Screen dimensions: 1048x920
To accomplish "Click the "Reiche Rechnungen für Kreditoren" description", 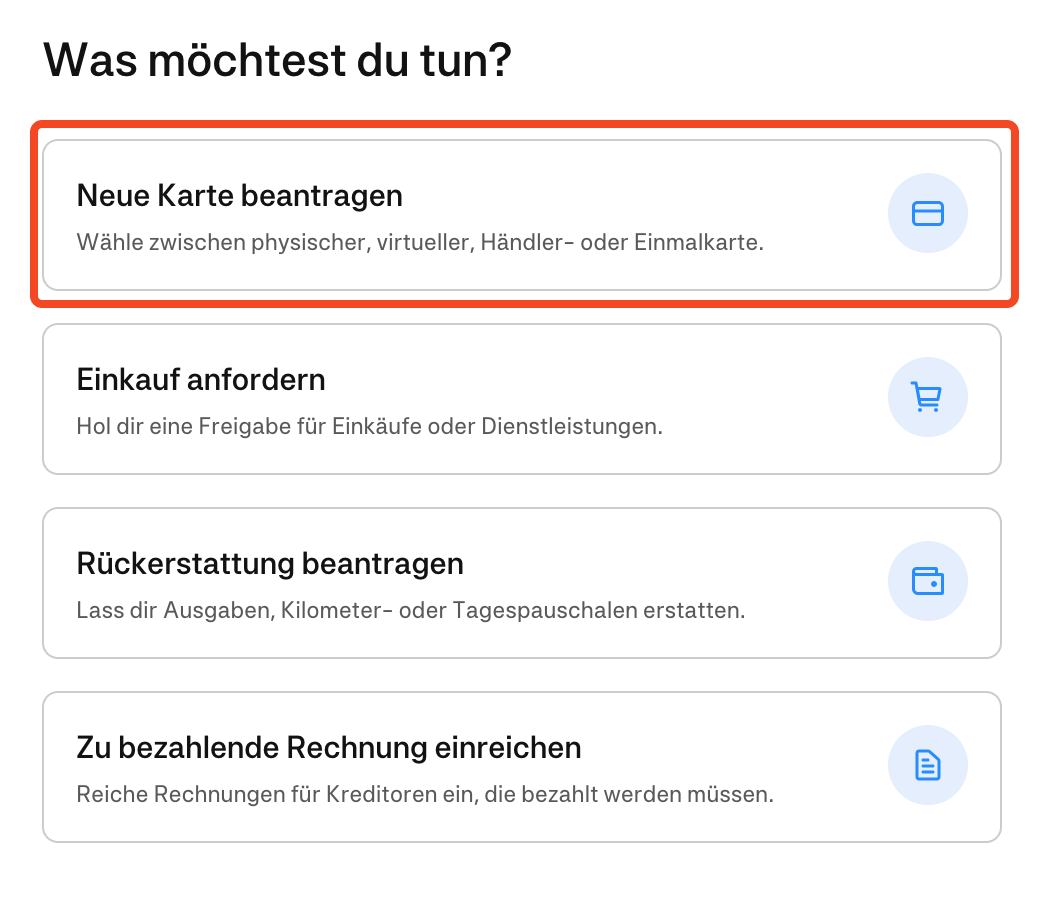I will (425, 795).
